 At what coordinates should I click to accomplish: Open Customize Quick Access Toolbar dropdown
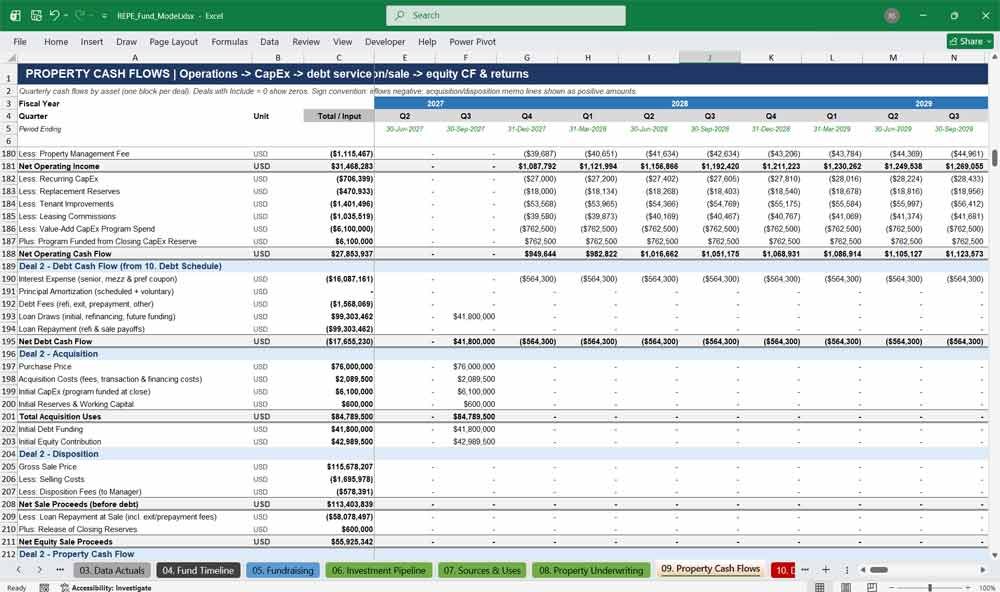[104, 16]
